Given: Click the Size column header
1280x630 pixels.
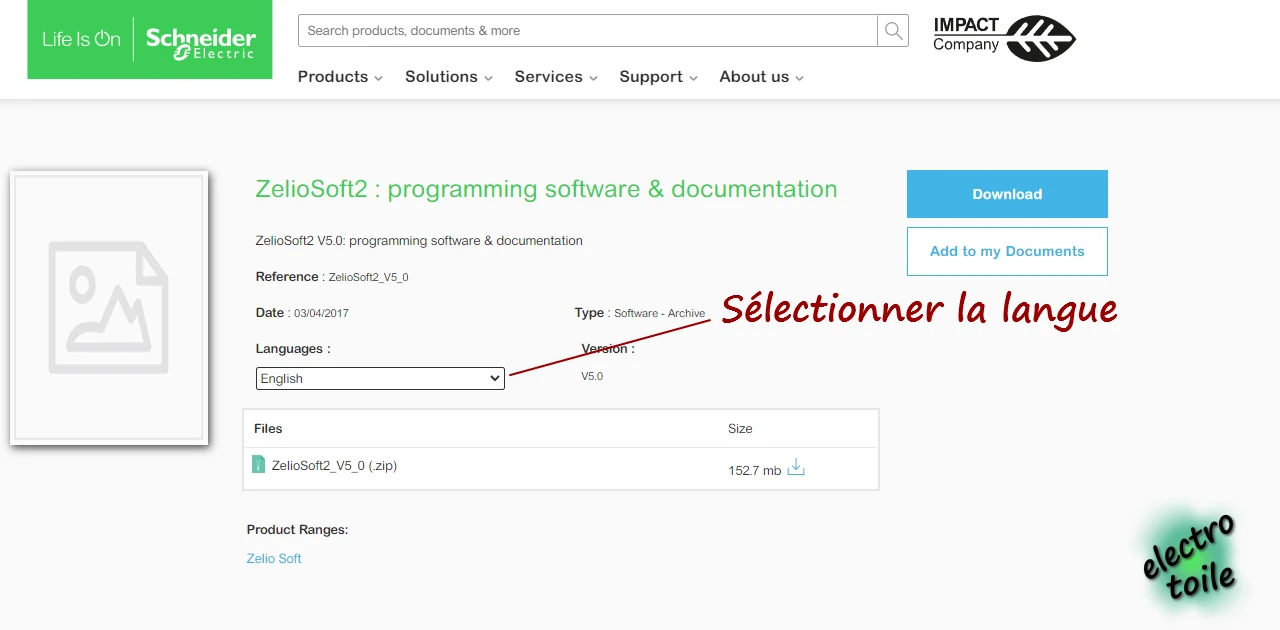Looking at the screenshot, I should [740, 429].
